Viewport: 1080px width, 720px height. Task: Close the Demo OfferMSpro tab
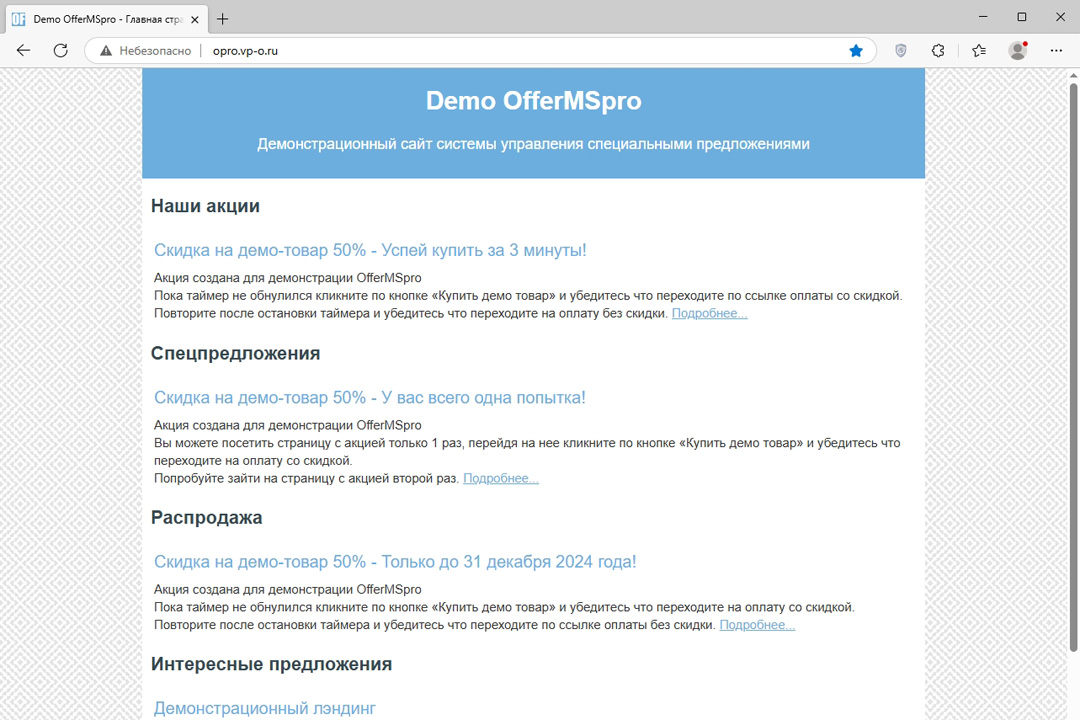(x=195, y=19)
